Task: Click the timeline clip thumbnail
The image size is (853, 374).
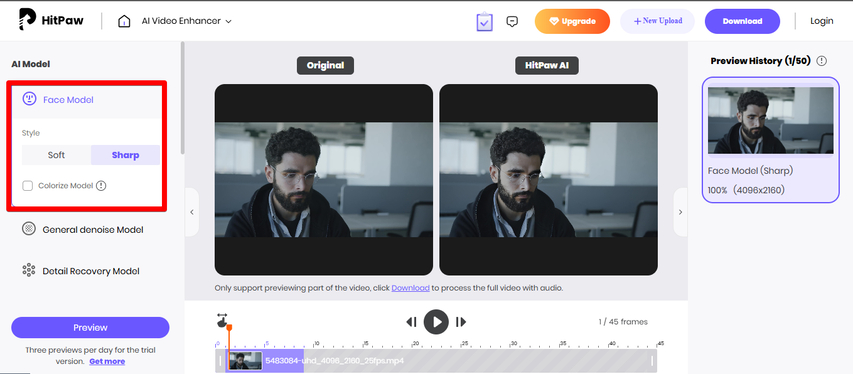Action: point(245,360)
